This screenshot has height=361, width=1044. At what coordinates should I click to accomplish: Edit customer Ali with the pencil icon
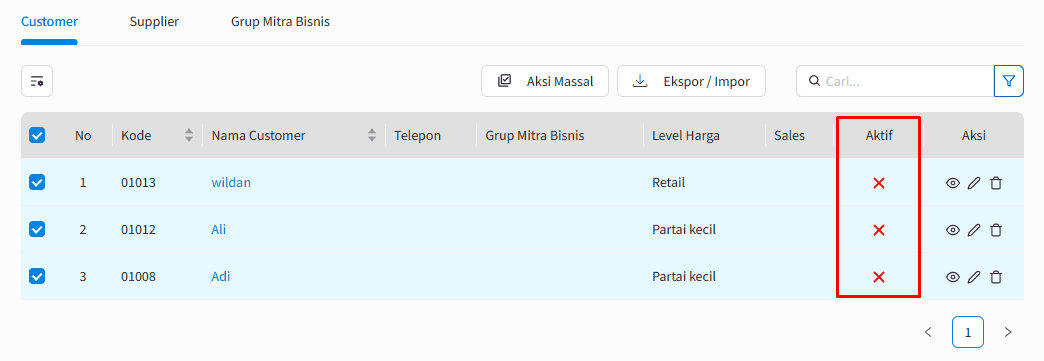pos(974,230)
